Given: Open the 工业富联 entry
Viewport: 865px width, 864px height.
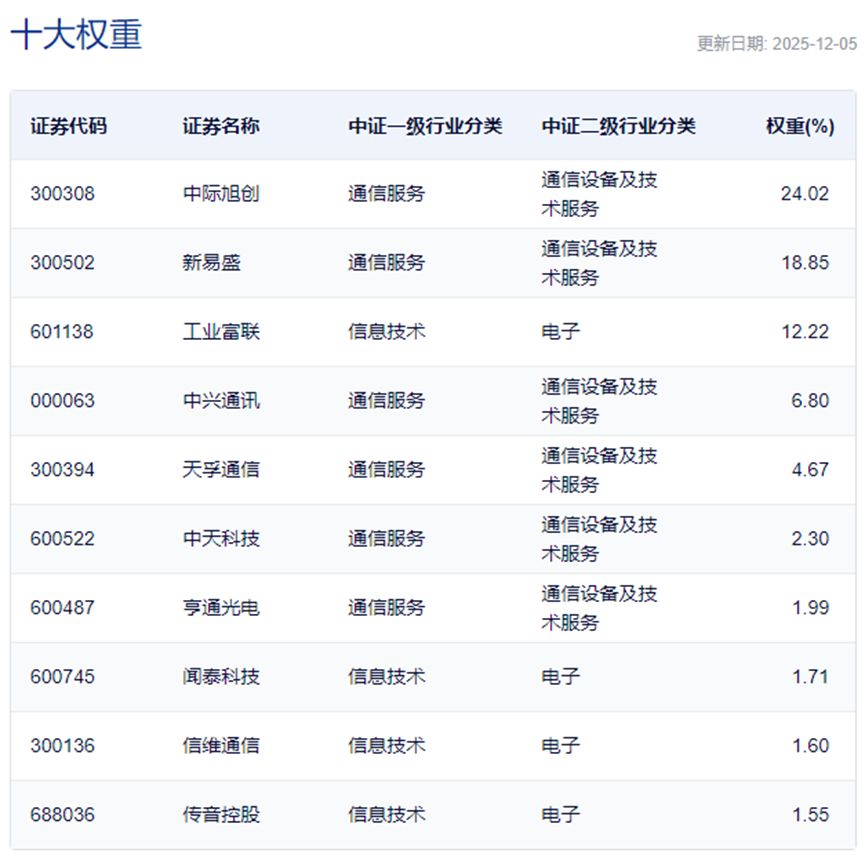Looking at the screenshot, I should (221, 332).
